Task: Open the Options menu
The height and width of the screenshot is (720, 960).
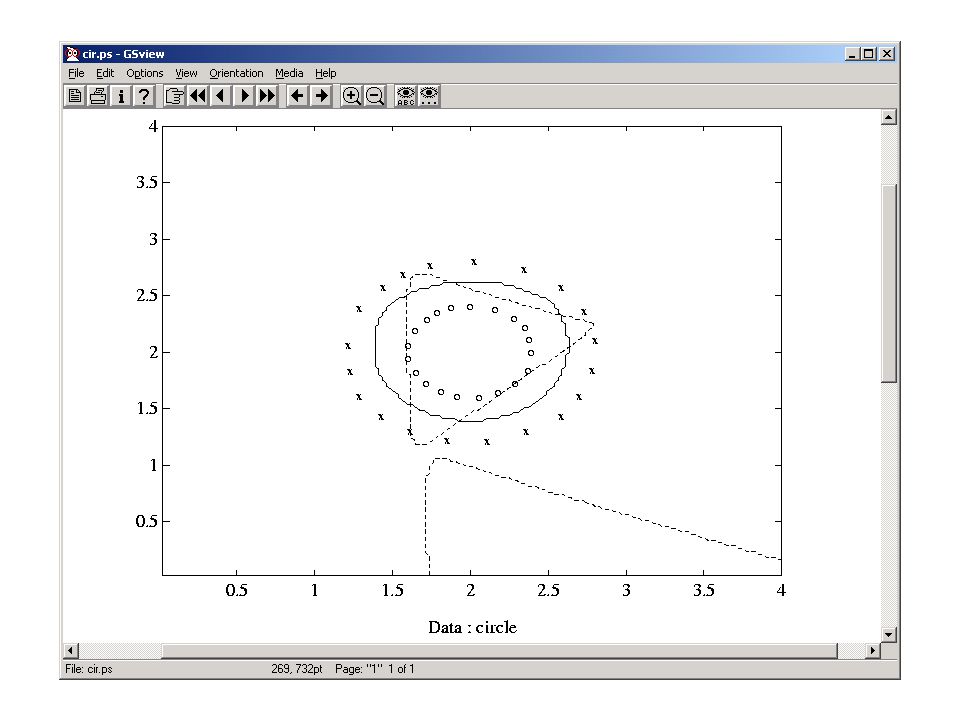Action: 144,73
